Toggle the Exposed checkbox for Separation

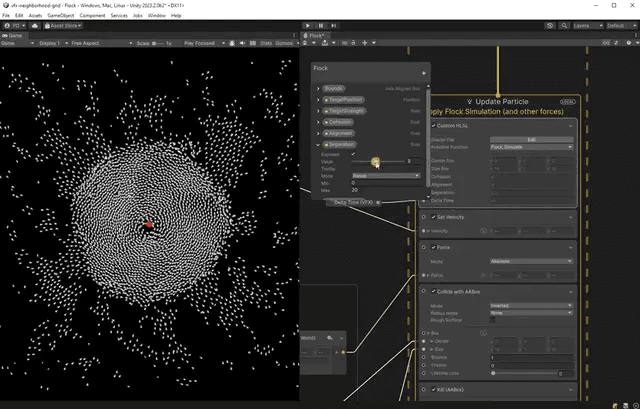click(353, 154)
